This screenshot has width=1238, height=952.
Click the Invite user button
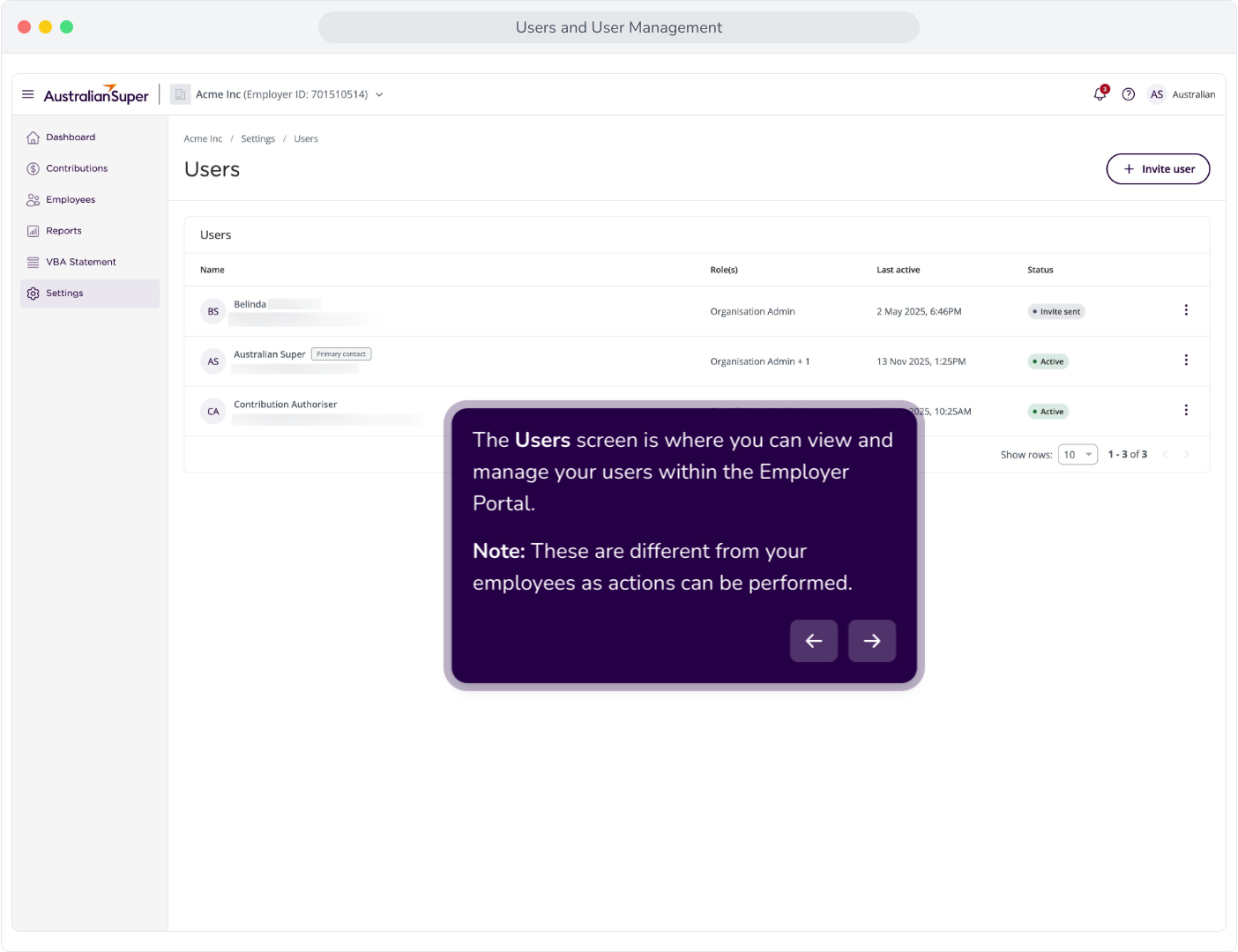(1158, 169)
